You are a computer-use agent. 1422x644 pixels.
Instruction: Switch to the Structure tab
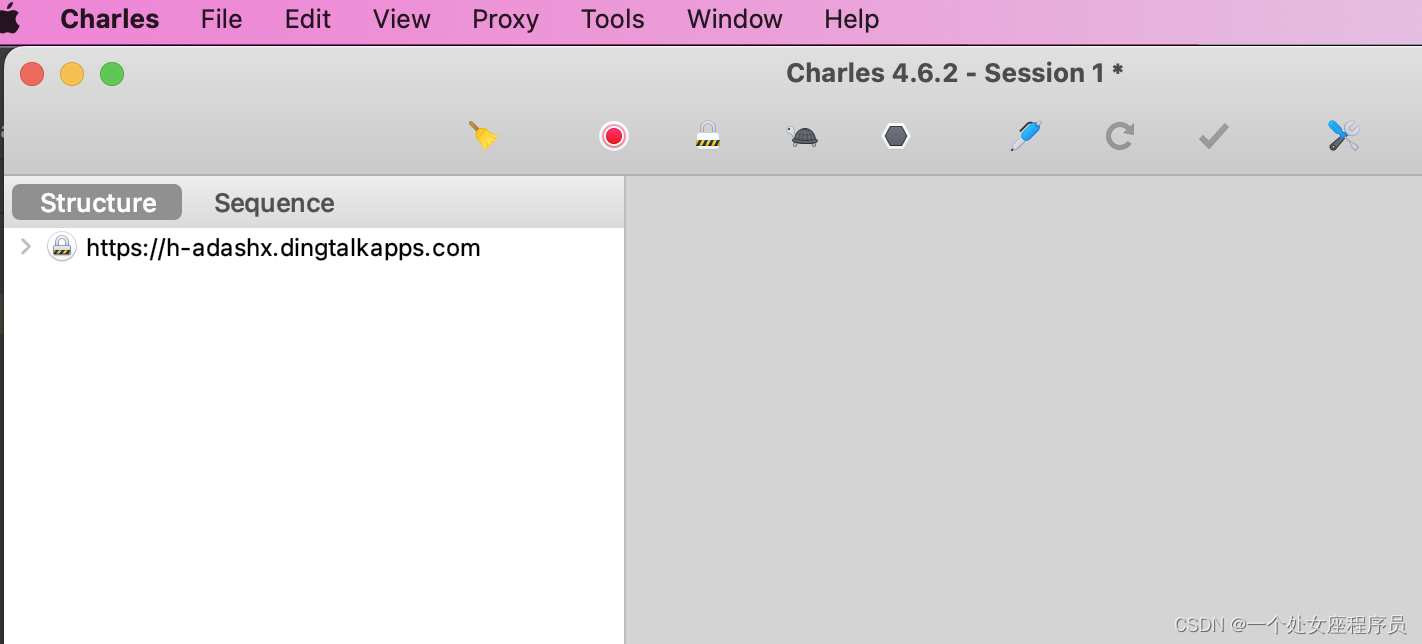point(97,202)
